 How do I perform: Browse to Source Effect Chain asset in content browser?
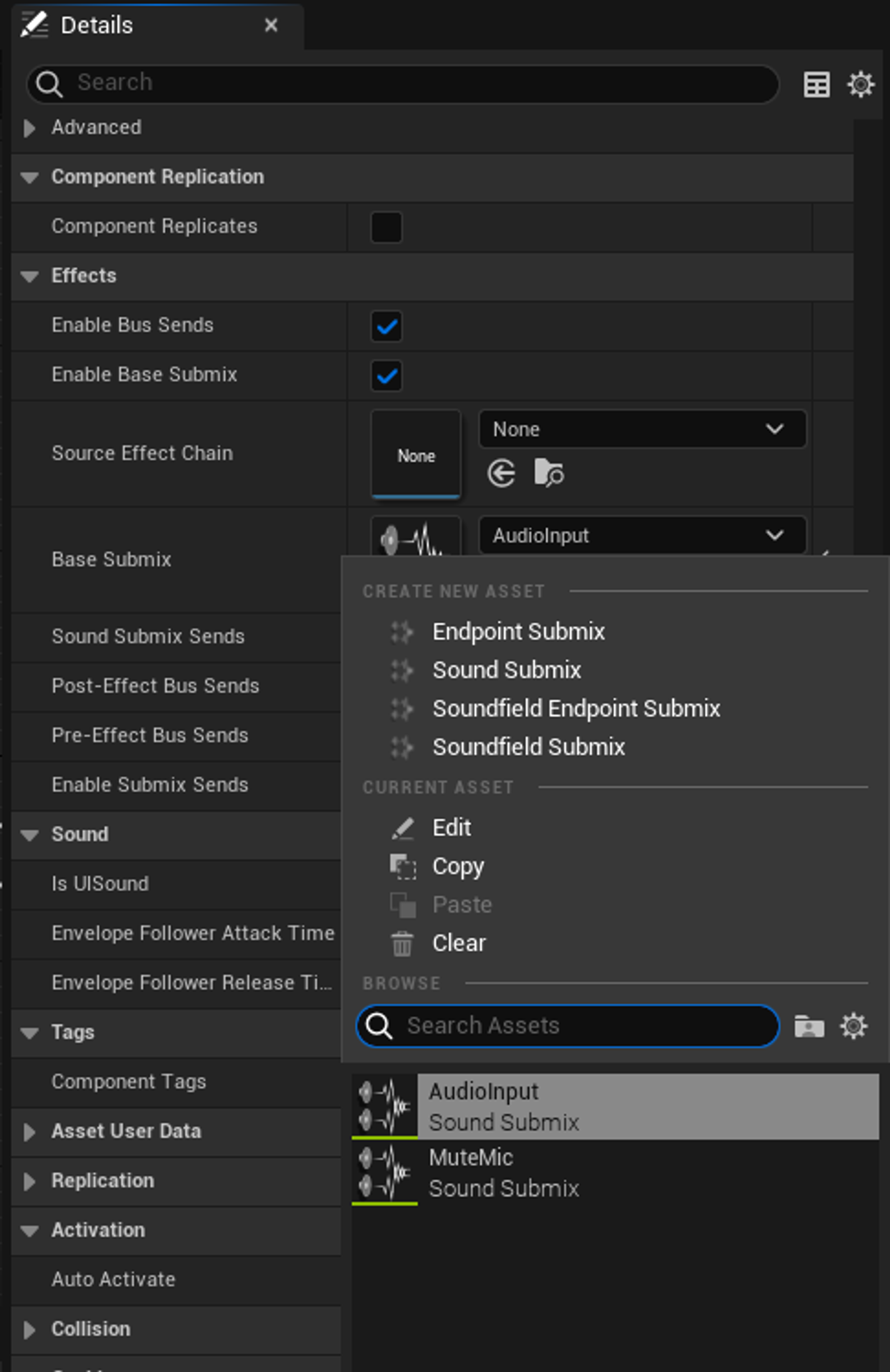tap(549, 473)
